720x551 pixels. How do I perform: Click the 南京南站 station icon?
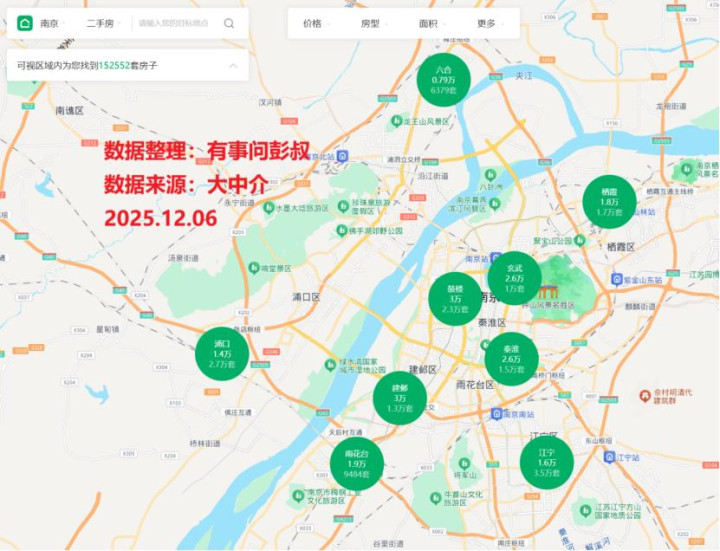496,414
